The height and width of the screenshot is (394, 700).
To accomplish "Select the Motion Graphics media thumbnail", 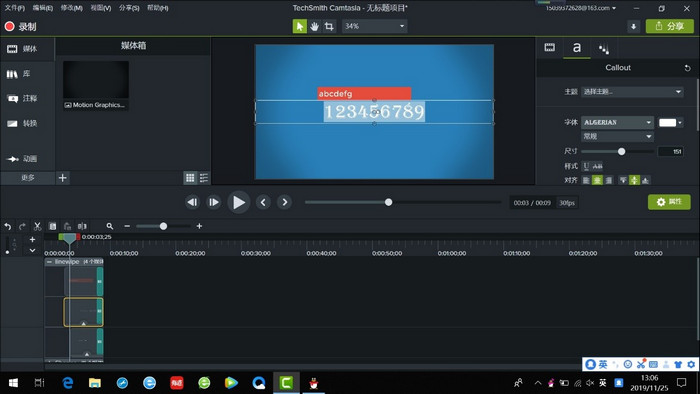I will point(96,85).
